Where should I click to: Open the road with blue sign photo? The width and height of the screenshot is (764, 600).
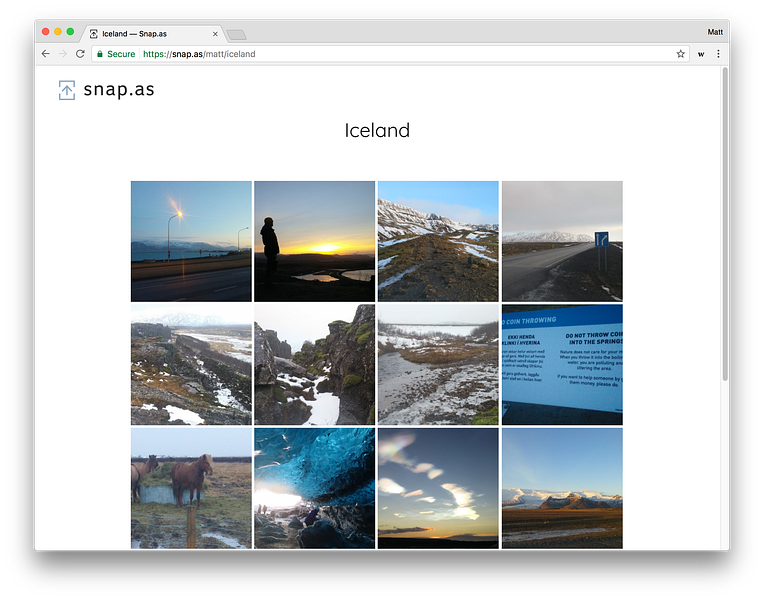pyautogui.click(x=562, y=241)
